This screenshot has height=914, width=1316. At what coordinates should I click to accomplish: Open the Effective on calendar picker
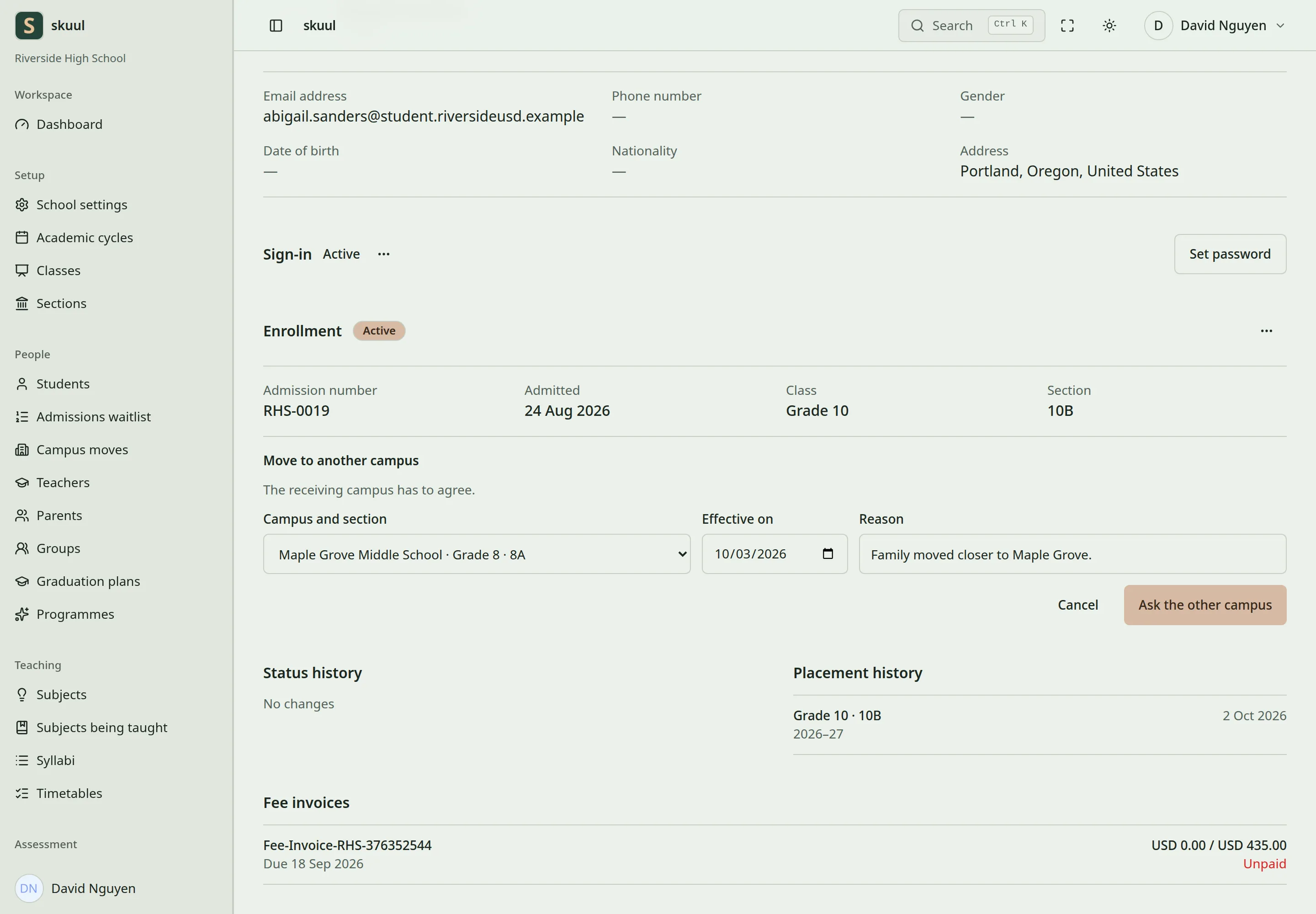click(828, 554)
